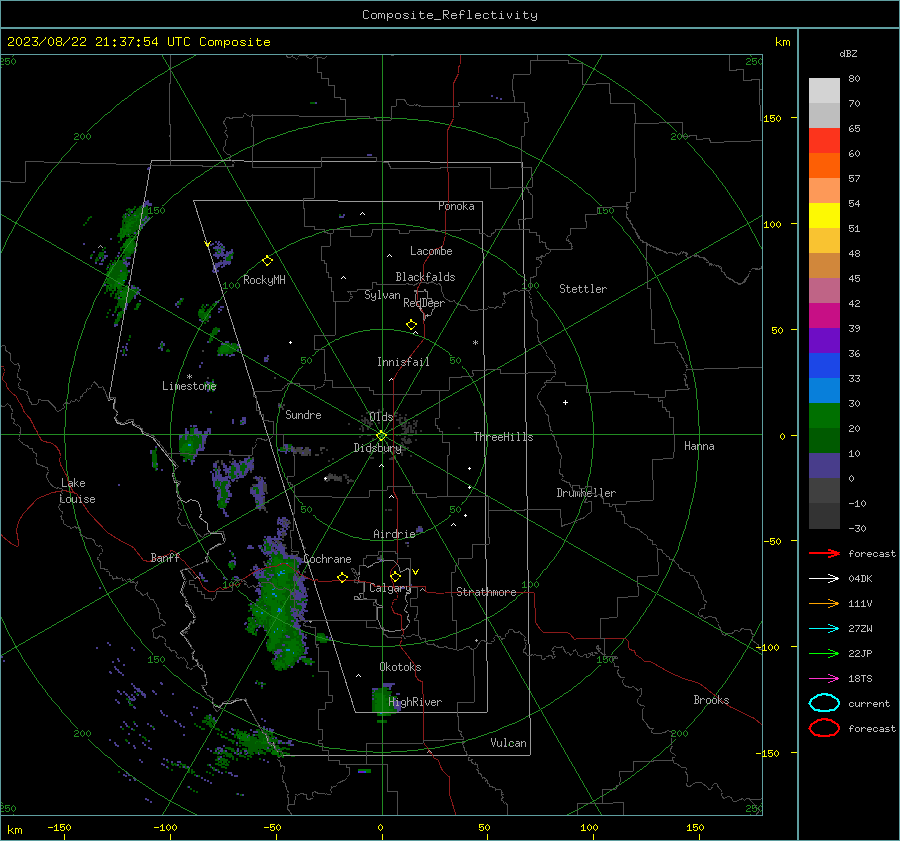This screenshot has width=900, height=841.
Task: Click the Drumheller label
Action: point(586,493)
